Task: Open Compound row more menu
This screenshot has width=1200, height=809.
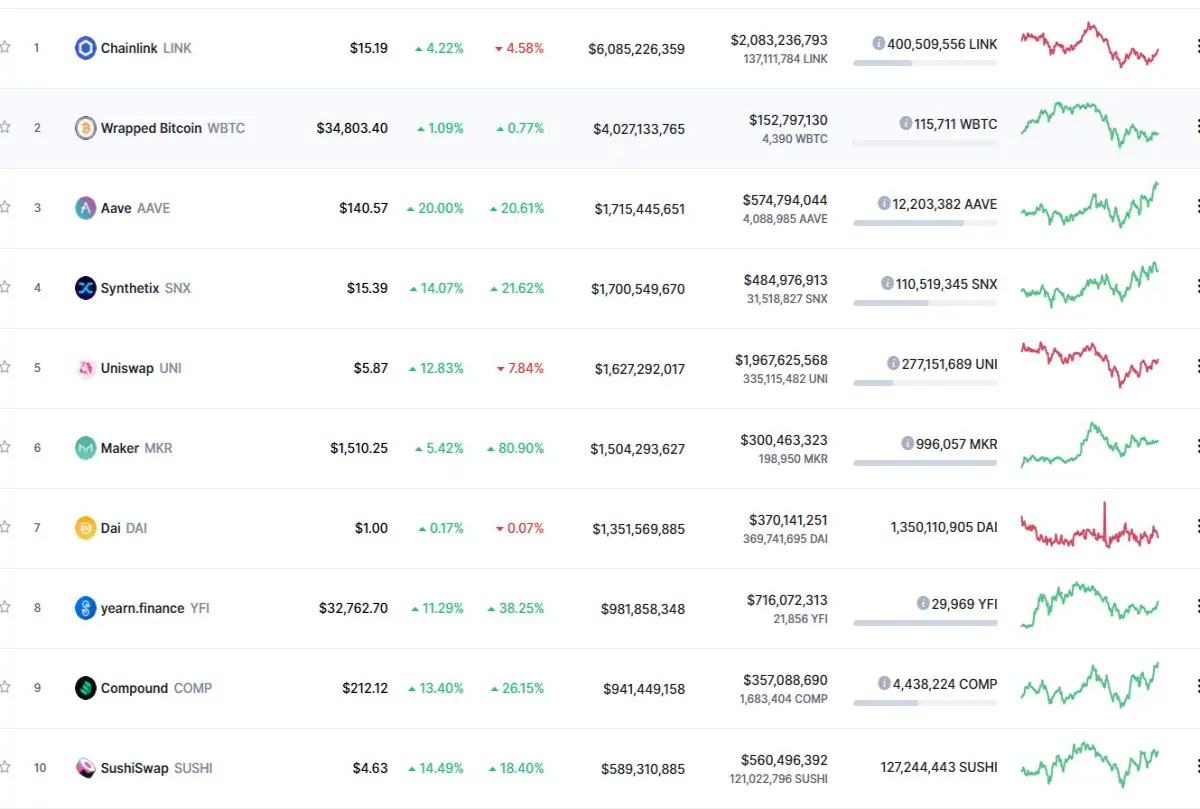Action: point(1196,687)
